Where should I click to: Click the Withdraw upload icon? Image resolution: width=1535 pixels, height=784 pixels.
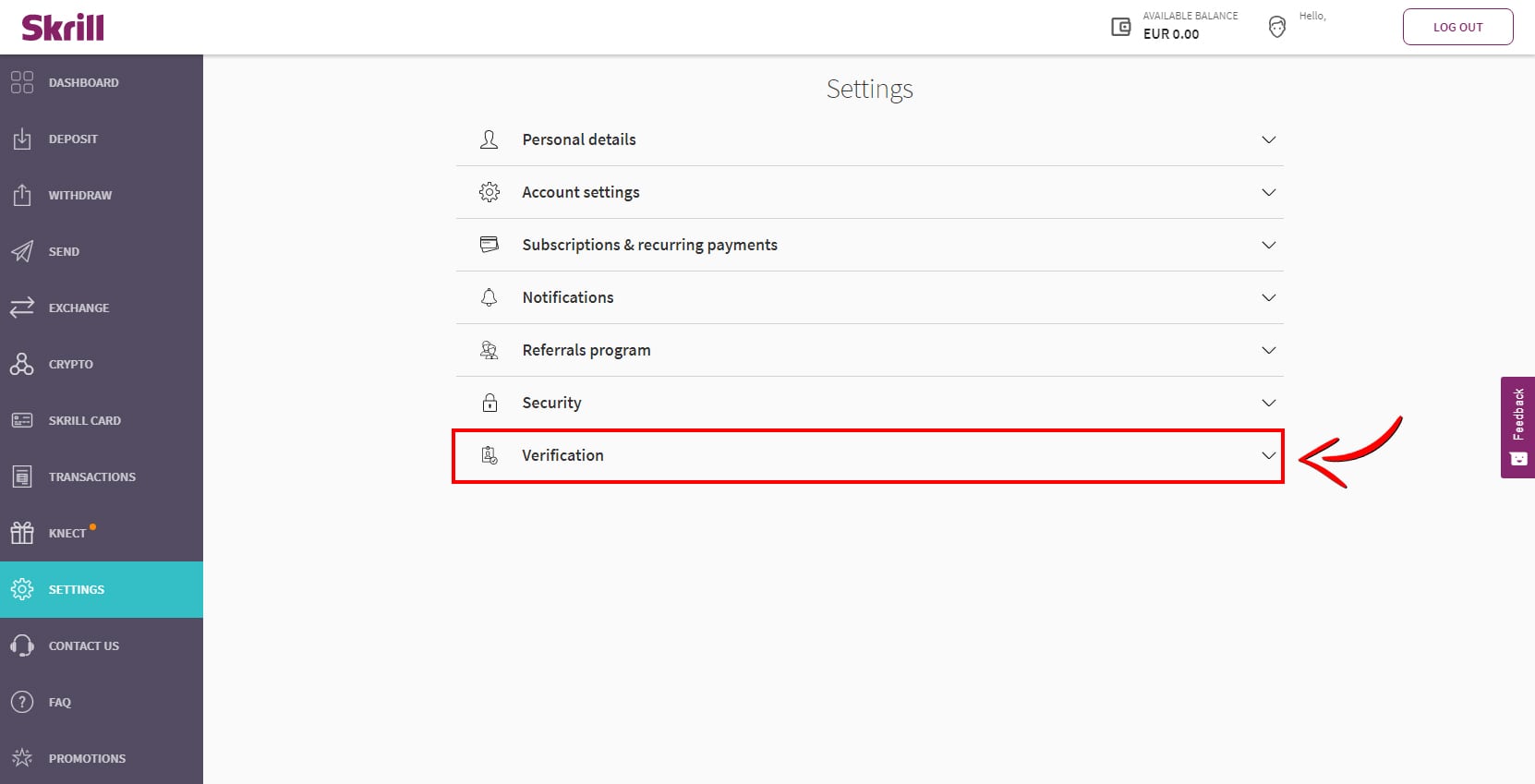pos(22,195)
